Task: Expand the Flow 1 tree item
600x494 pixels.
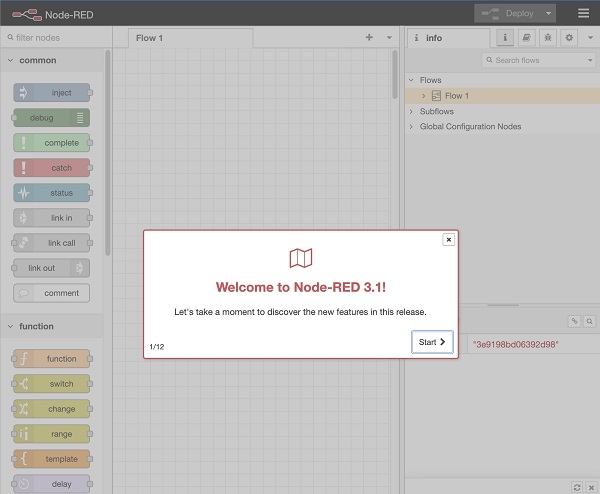Action: (423, 96)
